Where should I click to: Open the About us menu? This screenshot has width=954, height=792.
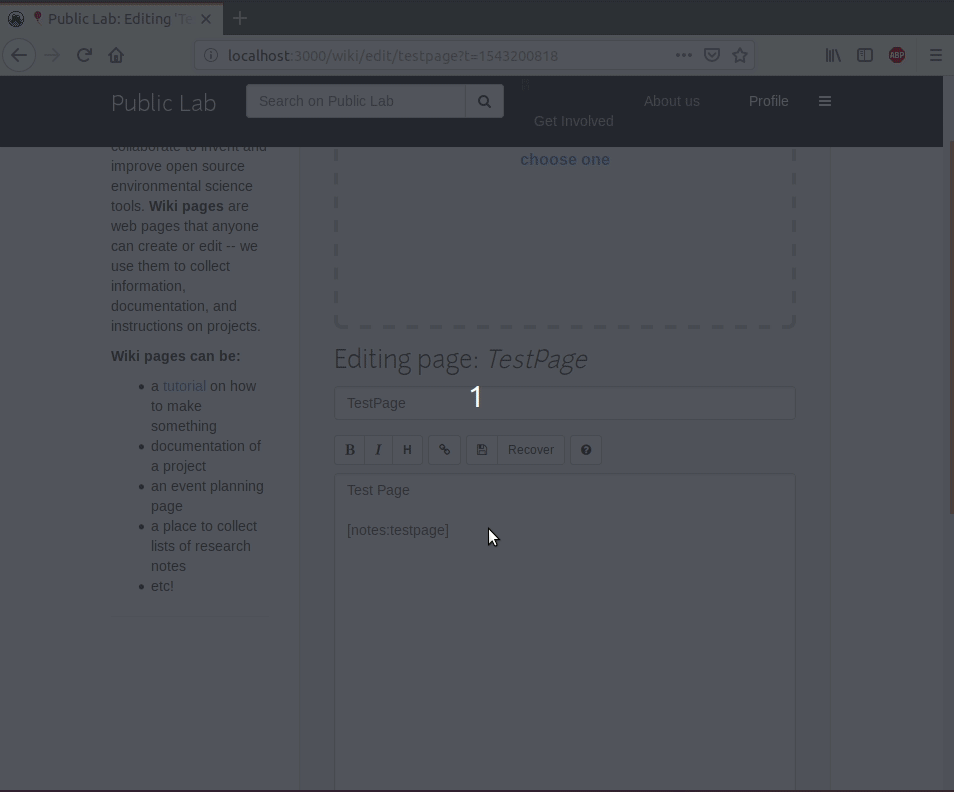[671, 101]
